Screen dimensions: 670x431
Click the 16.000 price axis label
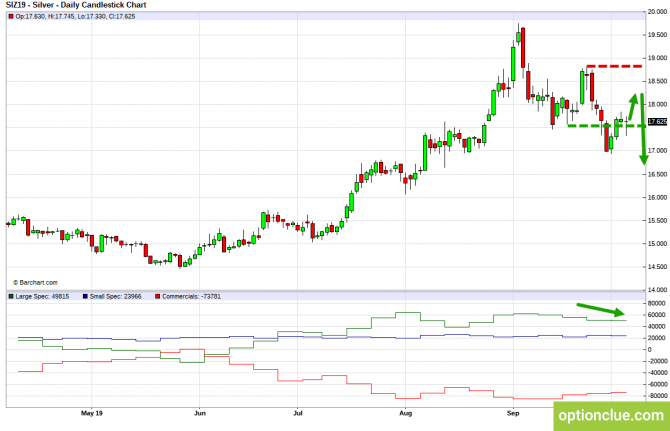tap(657, 197)
